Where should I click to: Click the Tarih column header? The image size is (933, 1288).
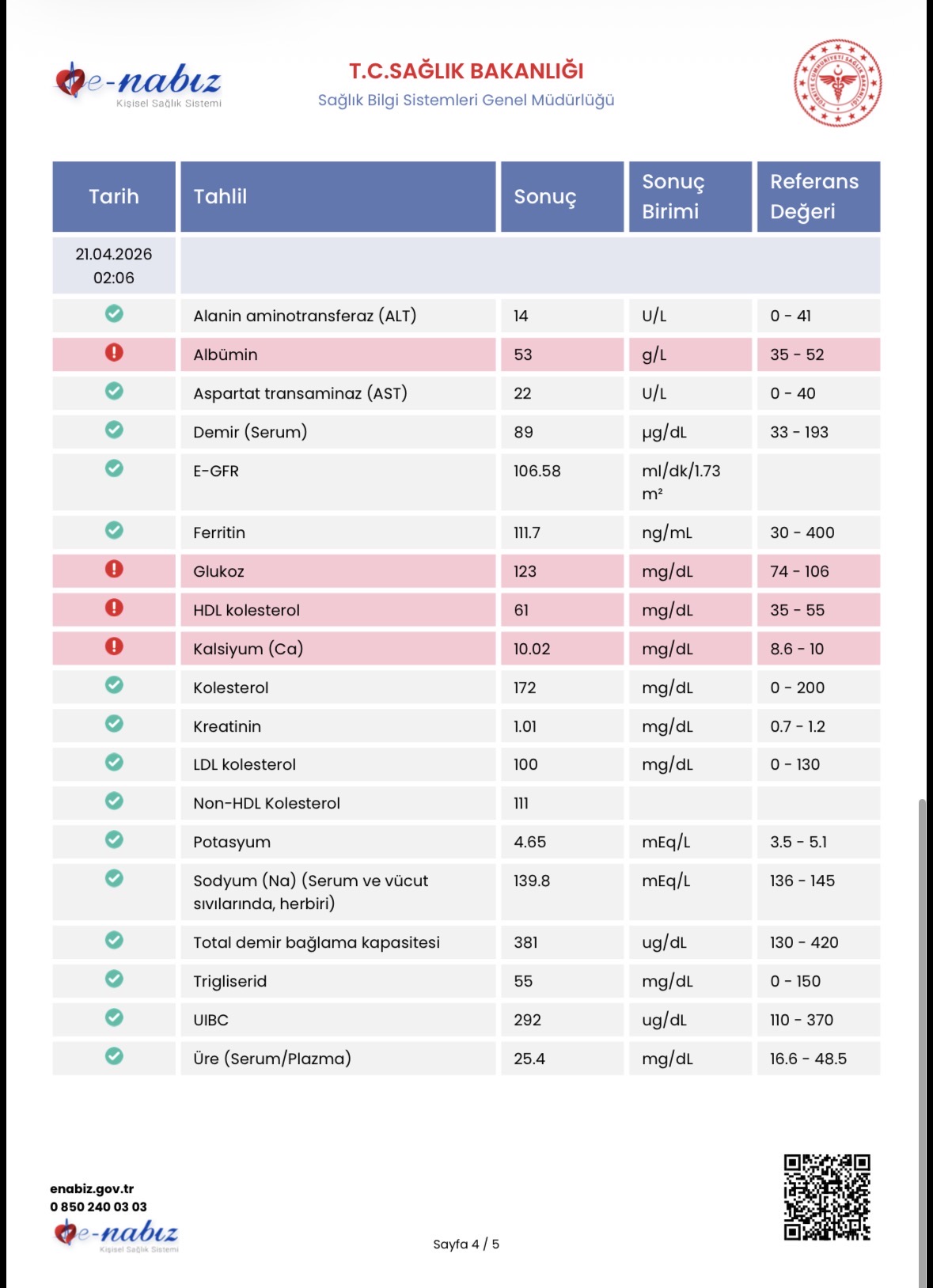(x=114, y=197)
